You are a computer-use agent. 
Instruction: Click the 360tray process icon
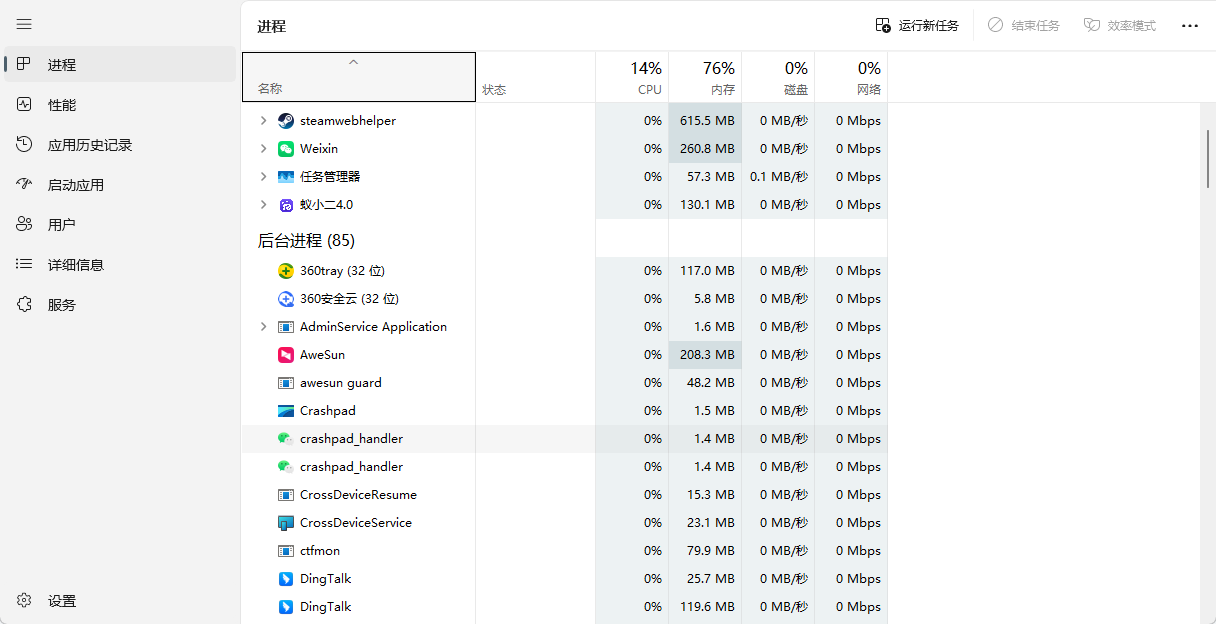coord(286,271)
